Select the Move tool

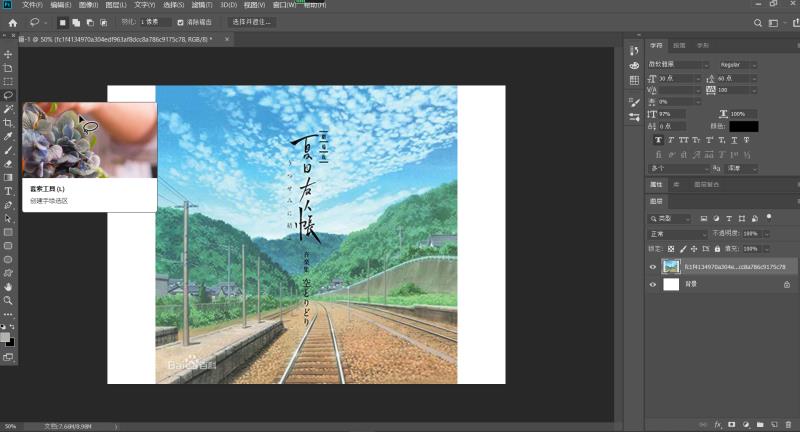tap(8, 54)
